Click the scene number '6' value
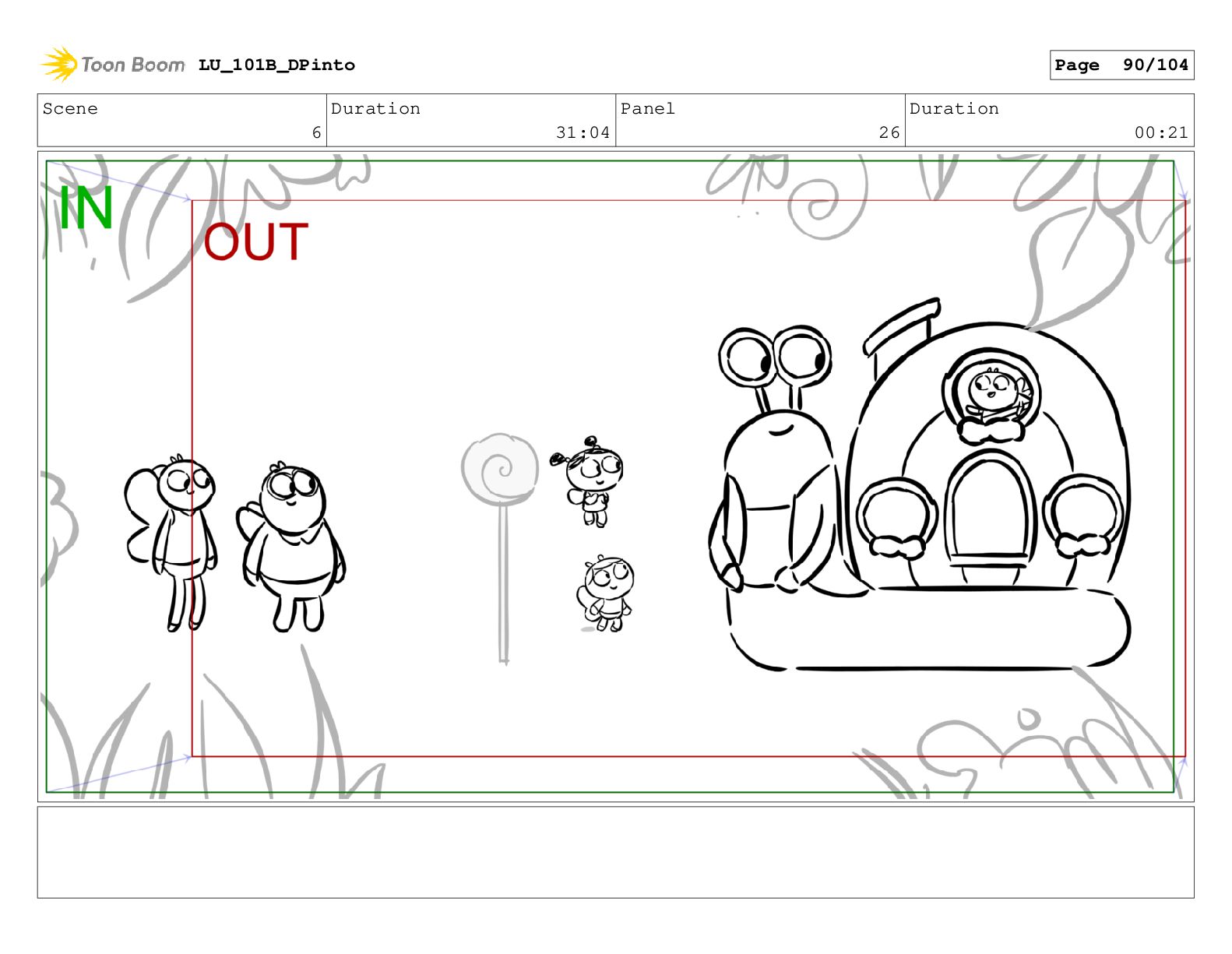This screenshot has width=1232, height=954. pos(316,132)
